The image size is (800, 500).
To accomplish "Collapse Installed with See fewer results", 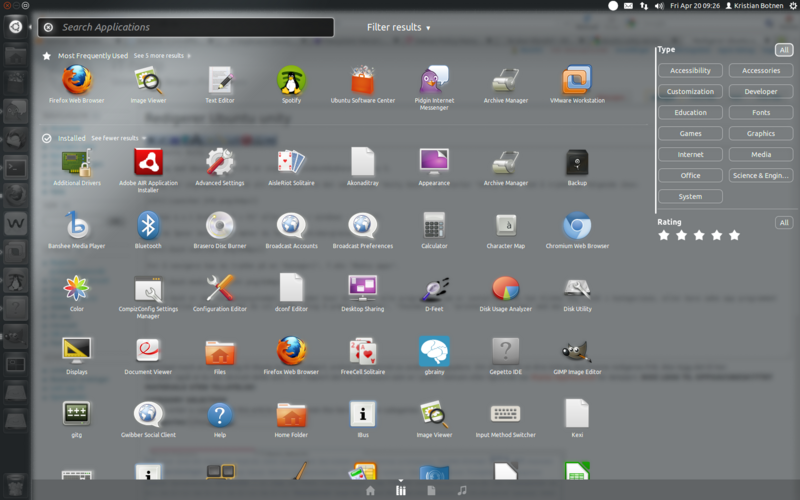I will coord(115,138).
